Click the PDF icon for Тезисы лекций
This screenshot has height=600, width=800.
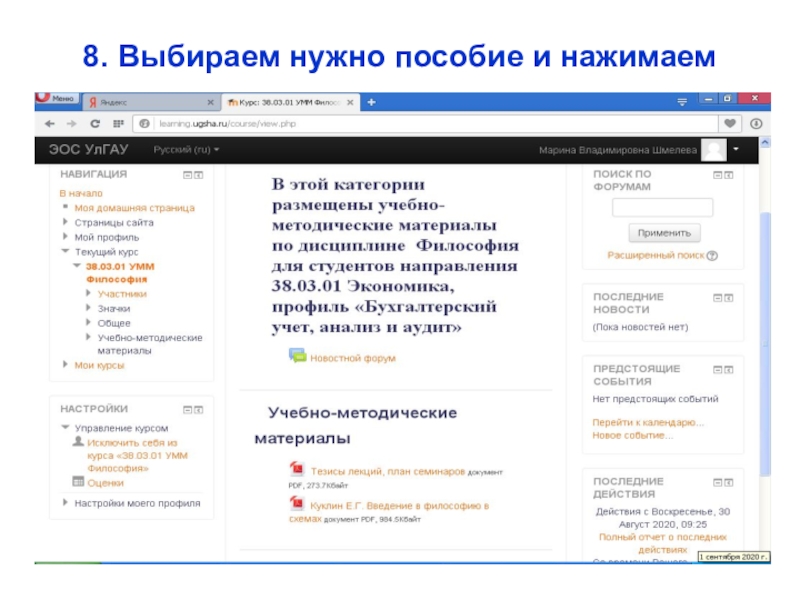(x=296, y=469)
